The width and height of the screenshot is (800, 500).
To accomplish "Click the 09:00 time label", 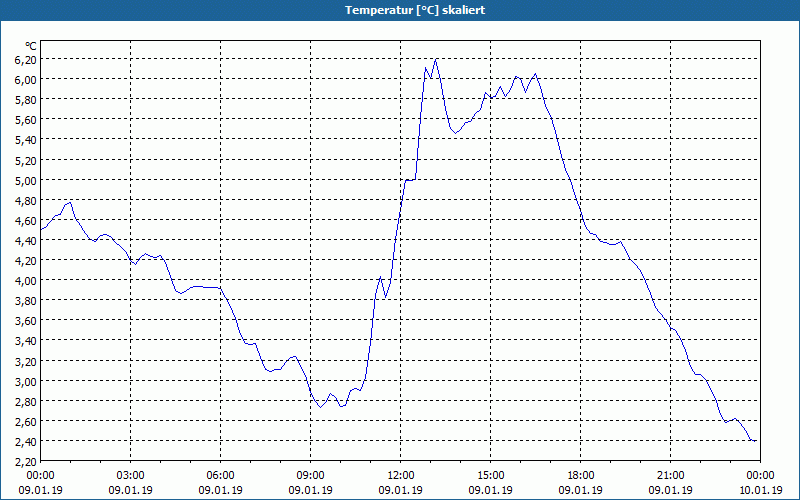I will tap(311, 476).
